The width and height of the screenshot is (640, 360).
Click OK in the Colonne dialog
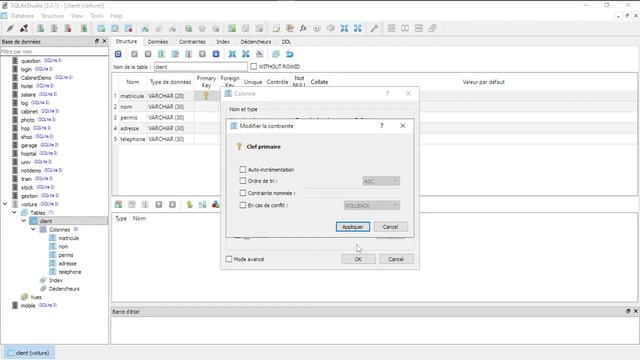tap(358, 259)
